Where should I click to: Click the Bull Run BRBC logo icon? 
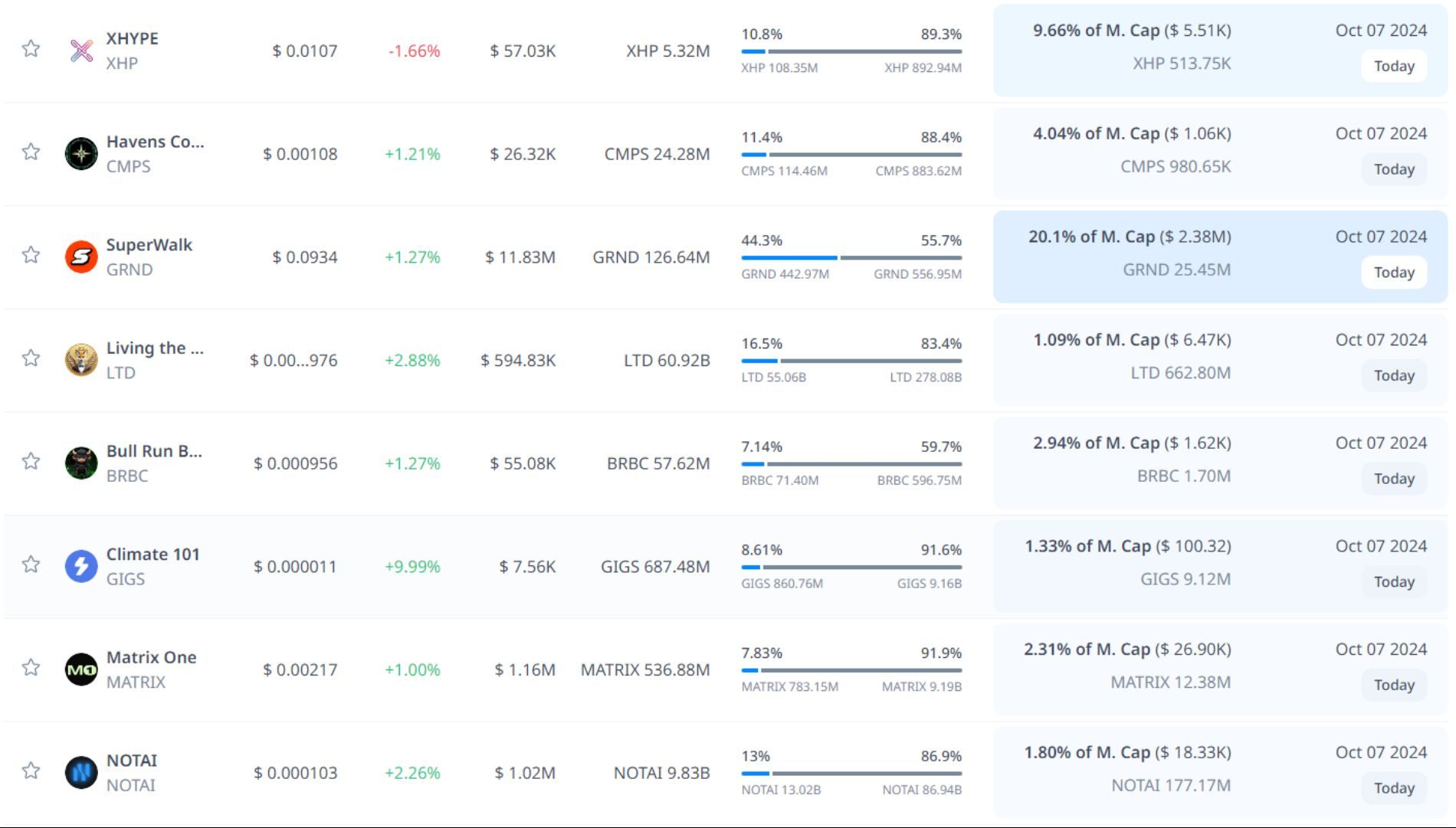pos(81,463)
